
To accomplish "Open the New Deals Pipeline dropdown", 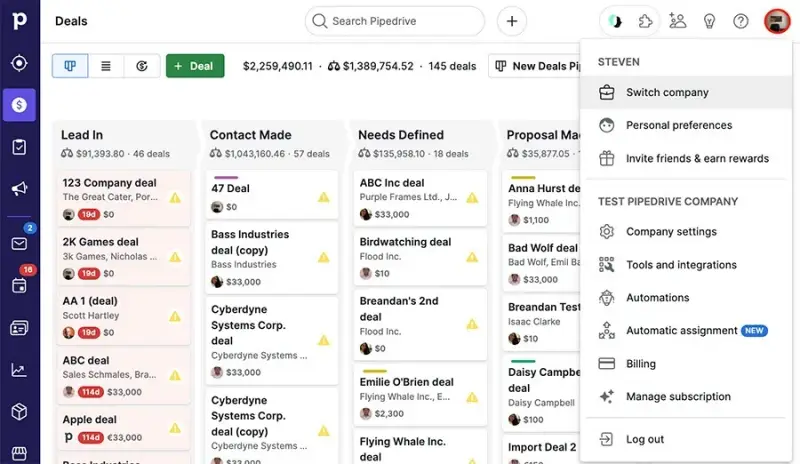I will (x=534, y=66).
